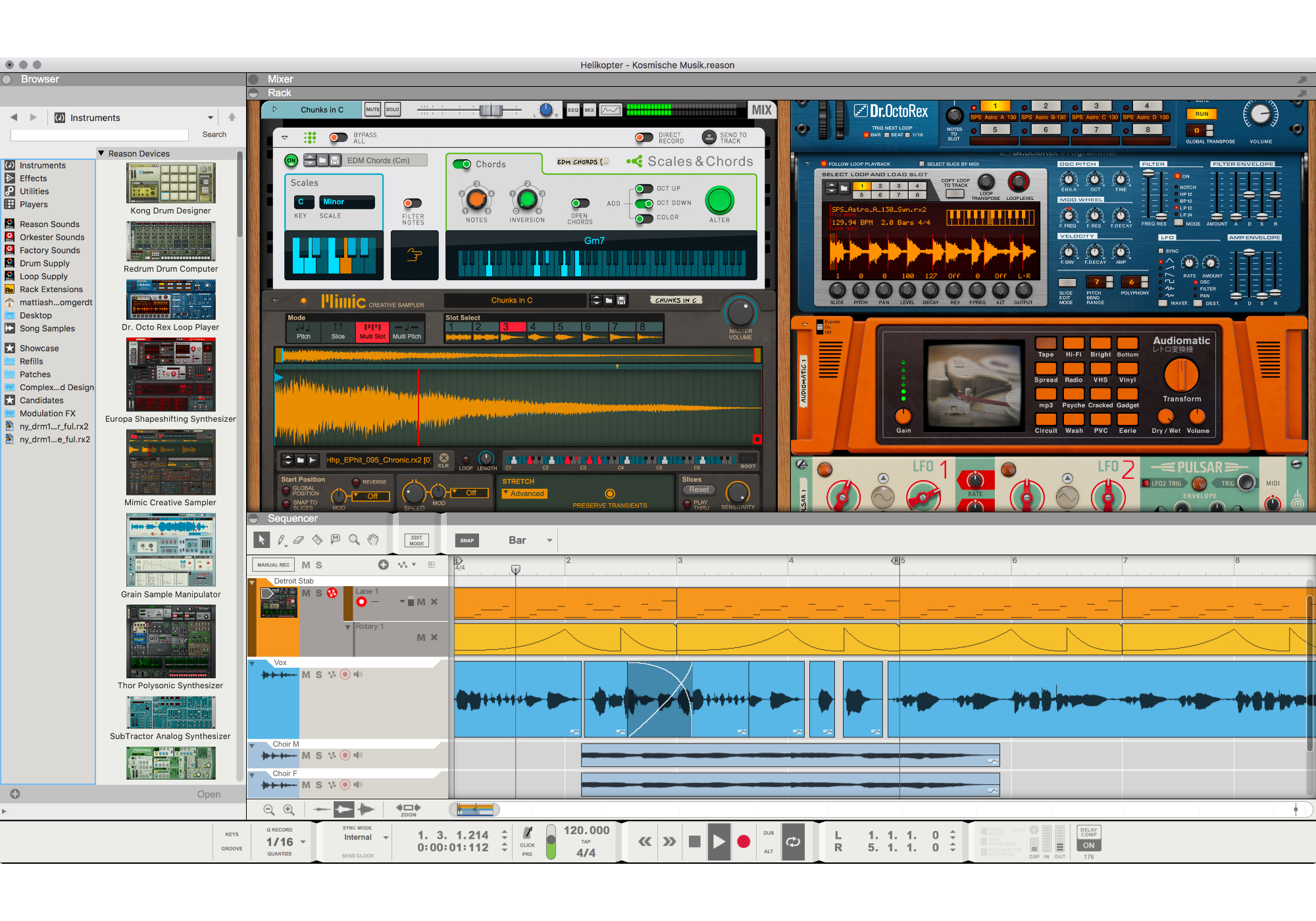Image resolution: width=1316 pixels, height=921 pixels.
Task: Zoom out horizontally in the sequencer
Action: tap(268, 810)
